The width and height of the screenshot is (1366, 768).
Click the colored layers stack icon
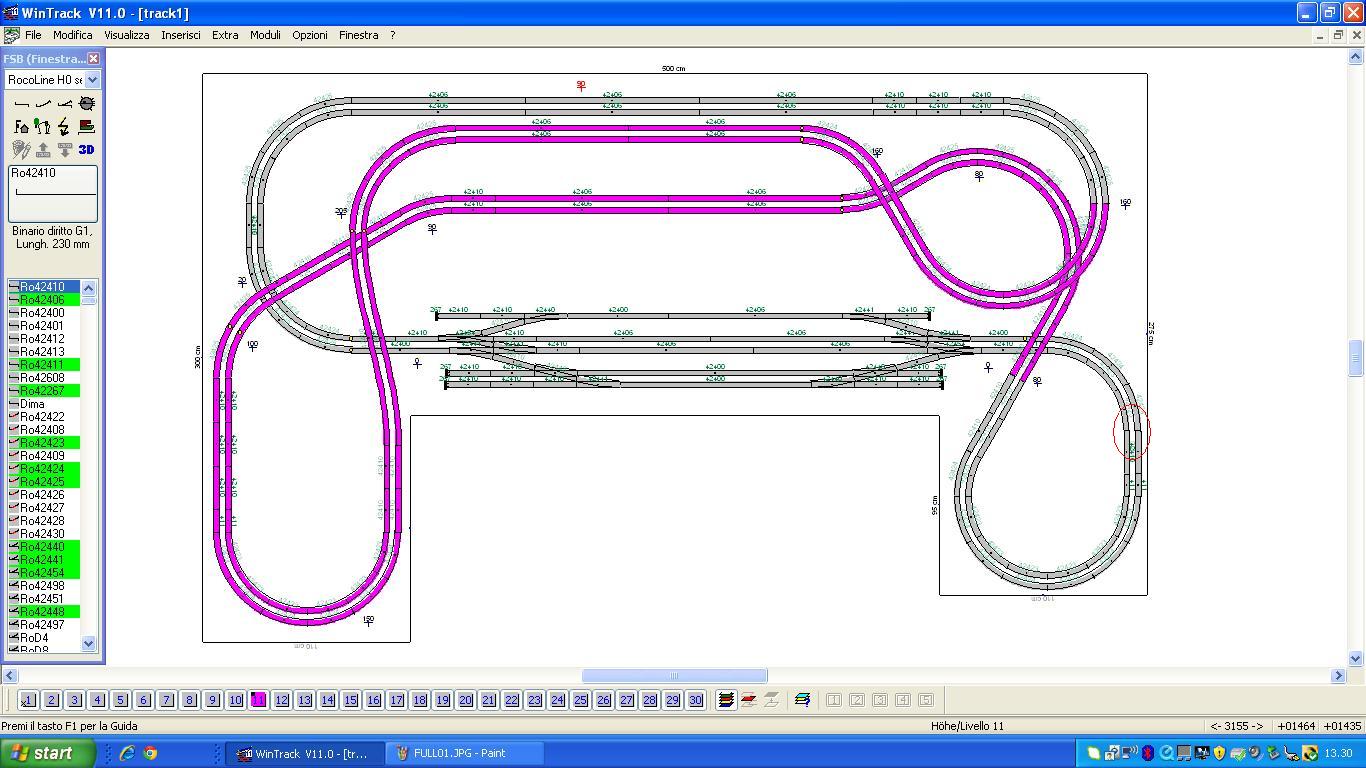coord(726,700)
